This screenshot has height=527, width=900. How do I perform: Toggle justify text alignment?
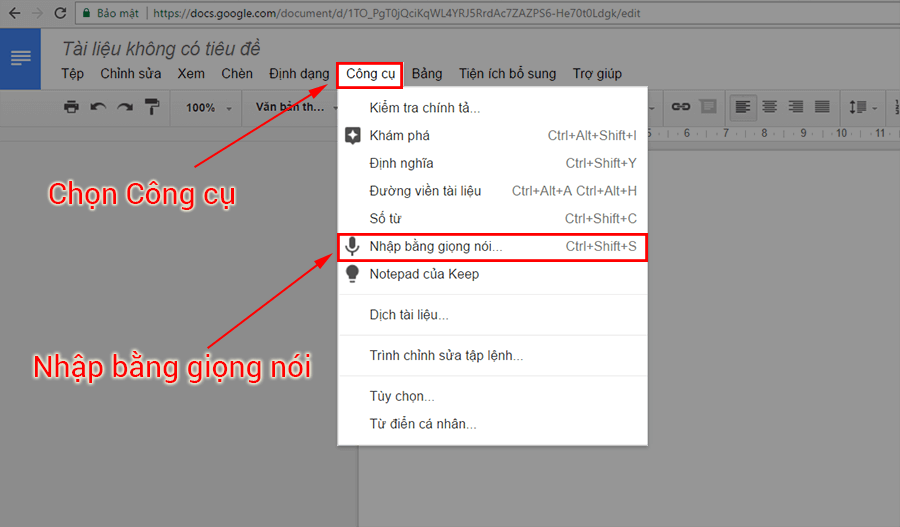point(822,106)
